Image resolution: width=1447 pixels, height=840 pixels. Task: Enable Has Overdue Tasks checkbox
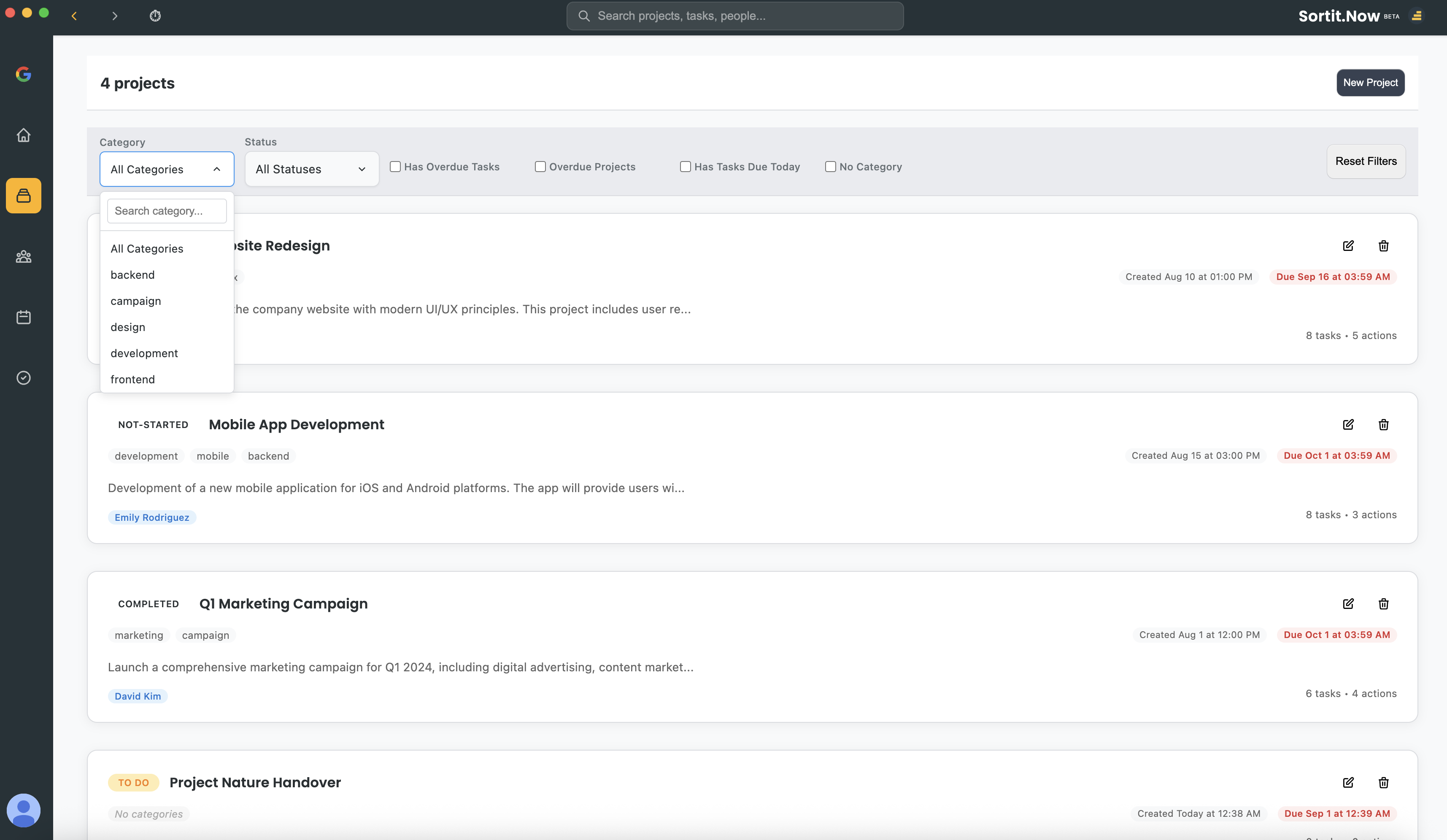[395, 167]
